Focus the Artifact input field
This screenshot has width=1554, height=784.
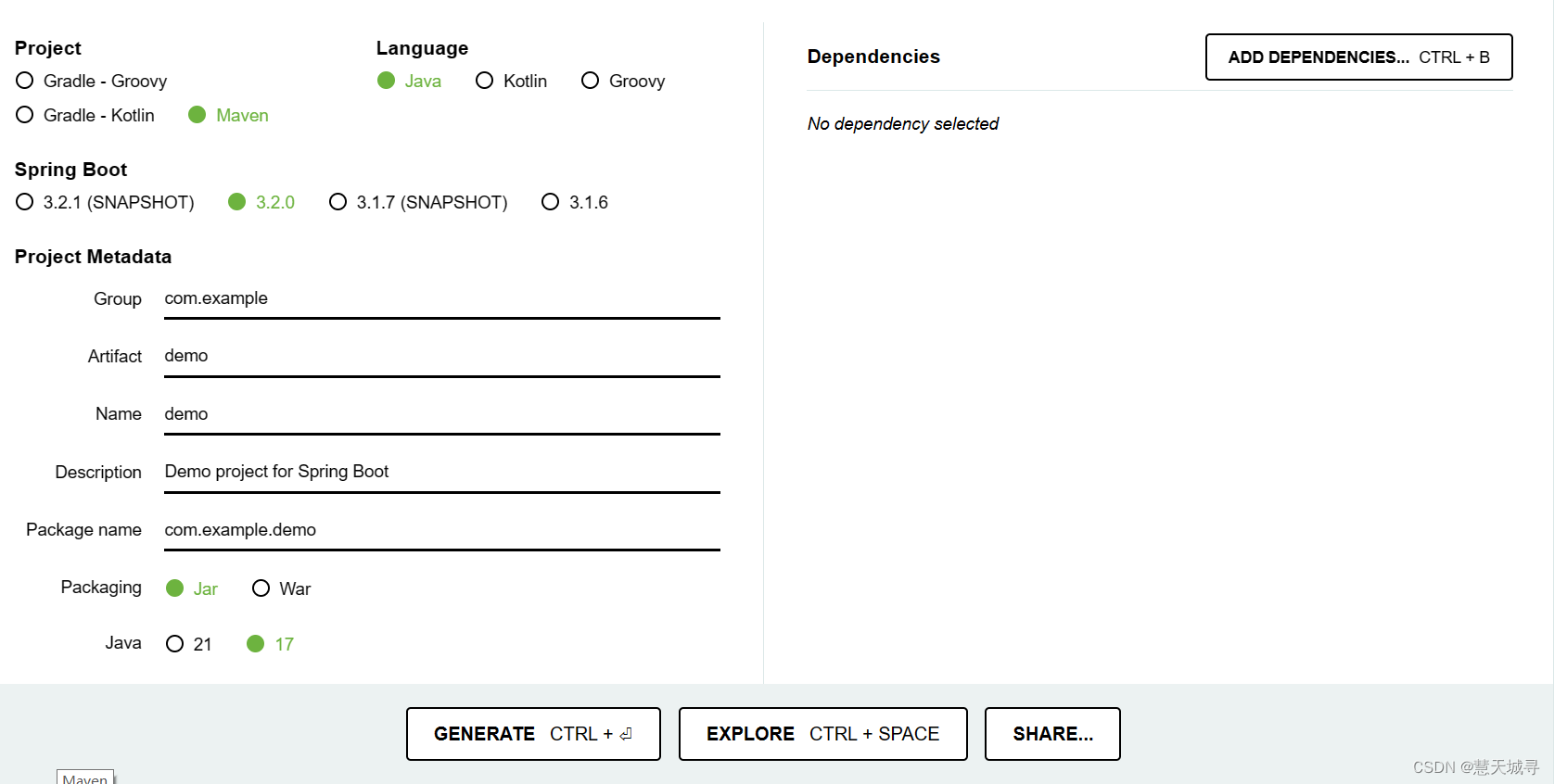coord(442,357)
